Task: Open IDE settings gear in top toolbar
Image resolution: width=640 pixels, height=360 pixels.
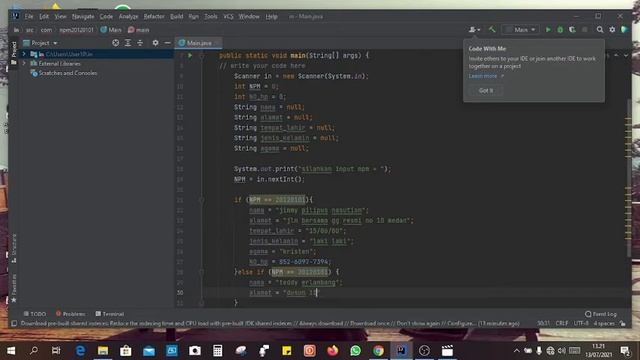Action: (x=612, y=29)
